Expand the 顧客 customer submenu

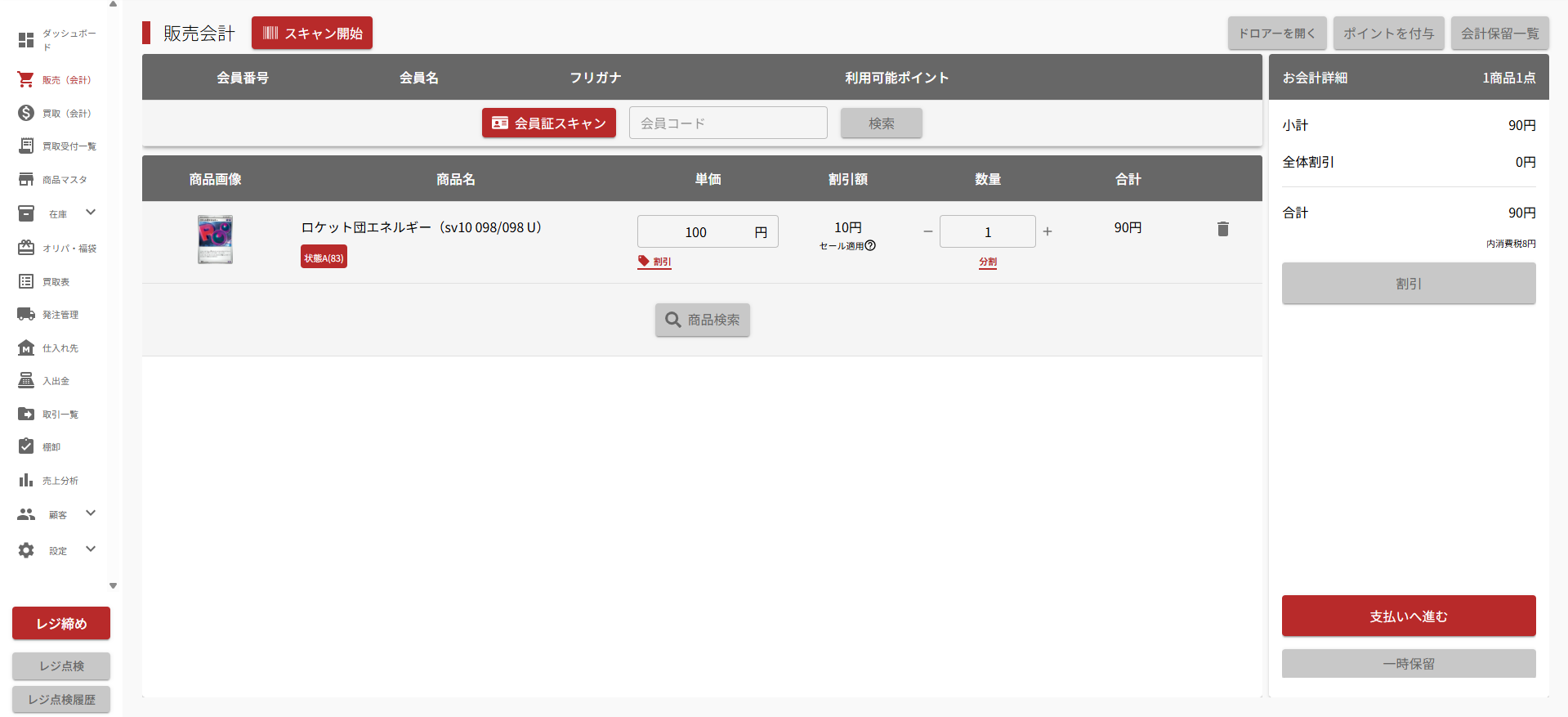(x=91, y=513)
